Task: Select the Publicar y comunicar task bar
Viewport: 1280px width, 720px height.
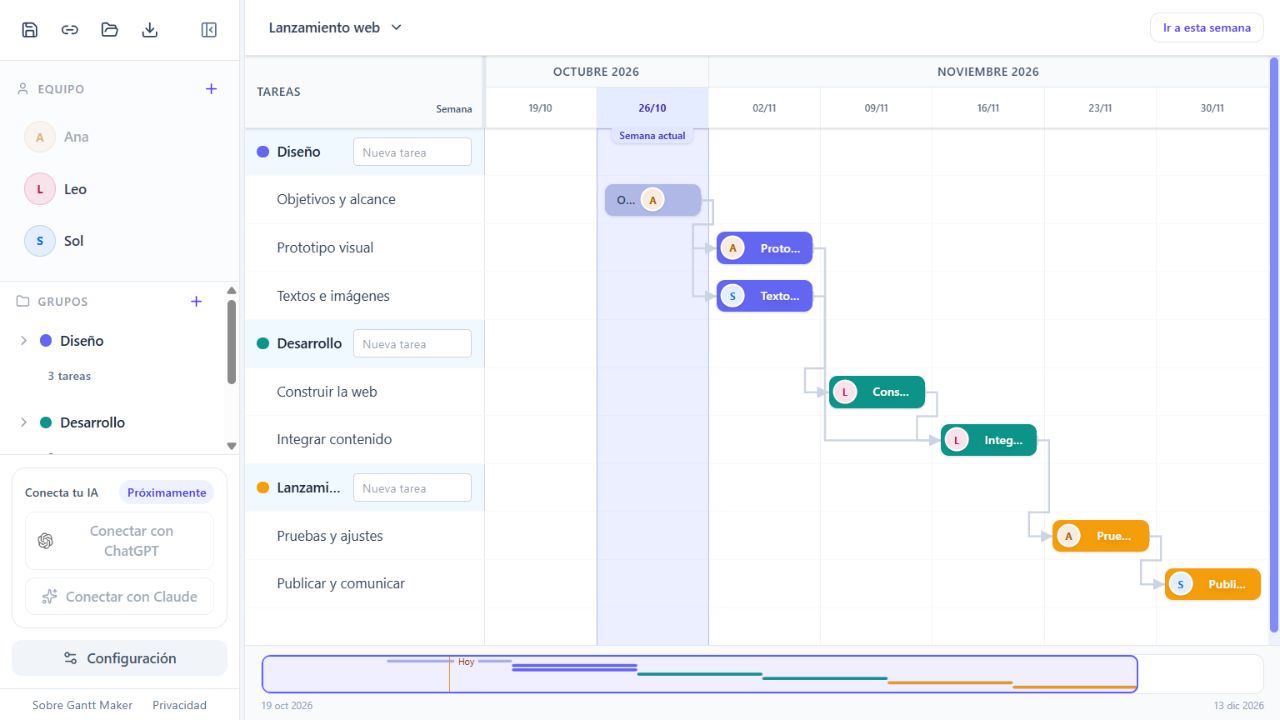Action: coord(1213,584)
